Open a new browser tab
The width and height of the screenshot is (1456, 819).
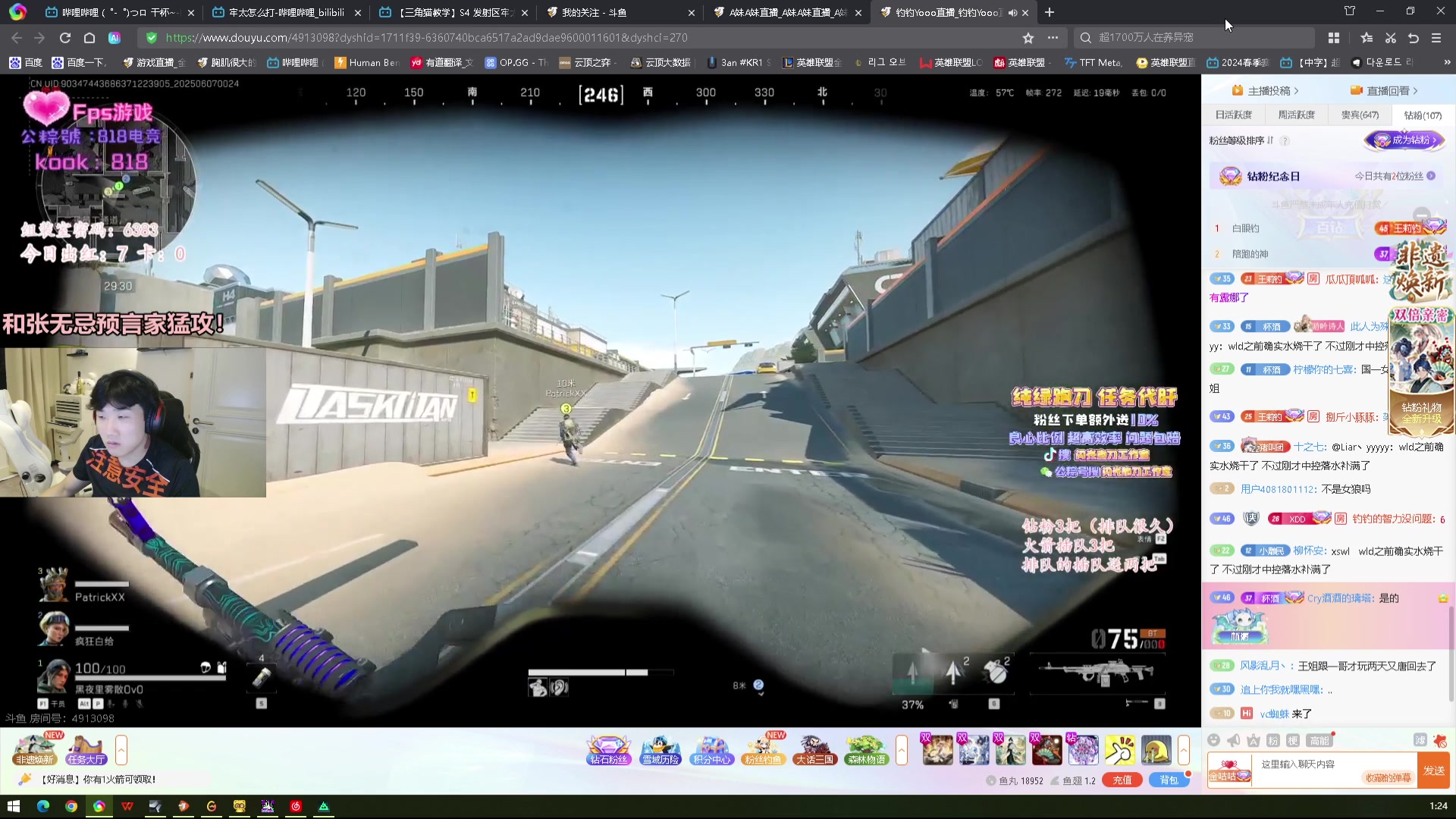click(1050, 13)
